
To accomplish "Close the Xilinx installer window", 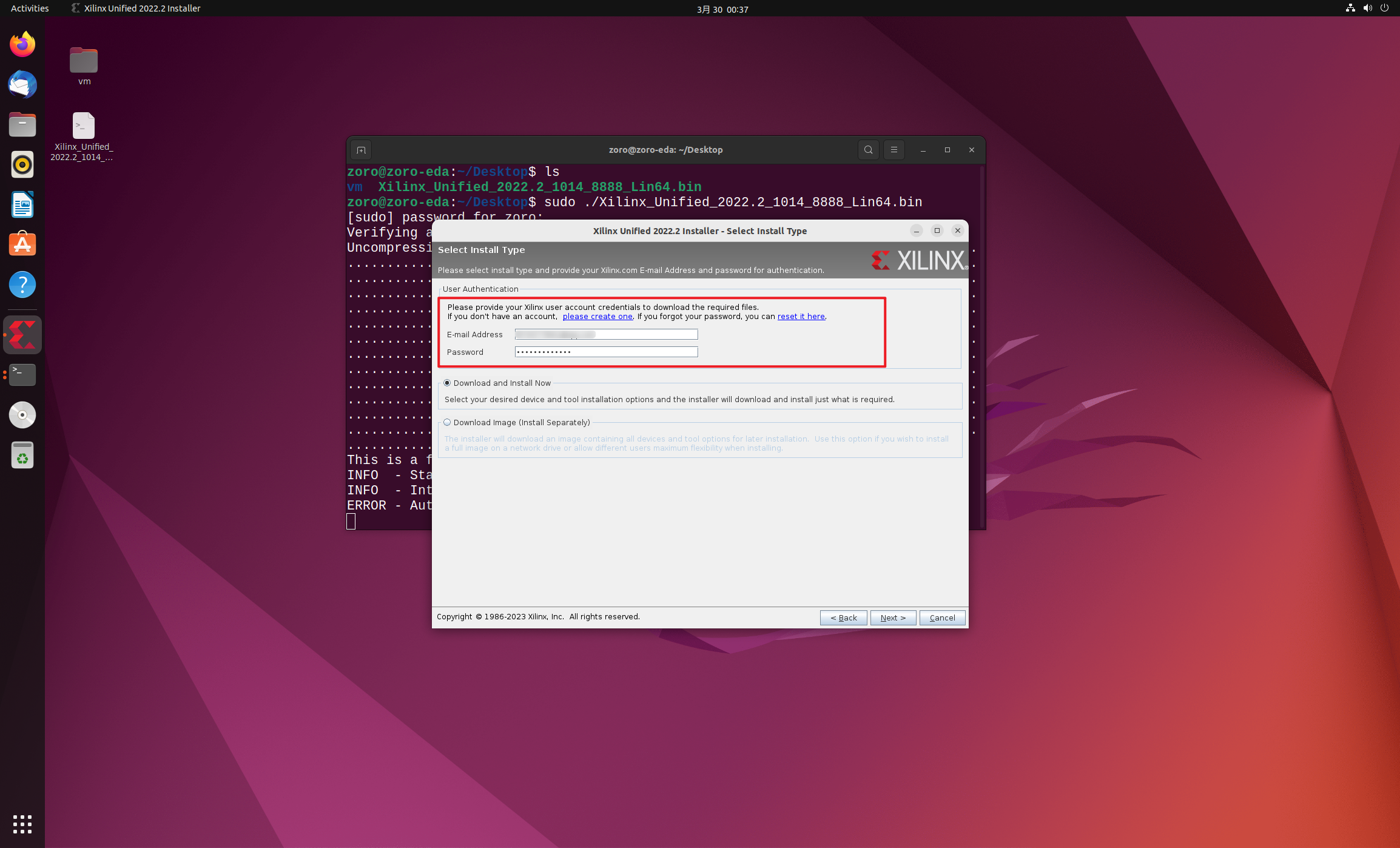I will [958, 231].
